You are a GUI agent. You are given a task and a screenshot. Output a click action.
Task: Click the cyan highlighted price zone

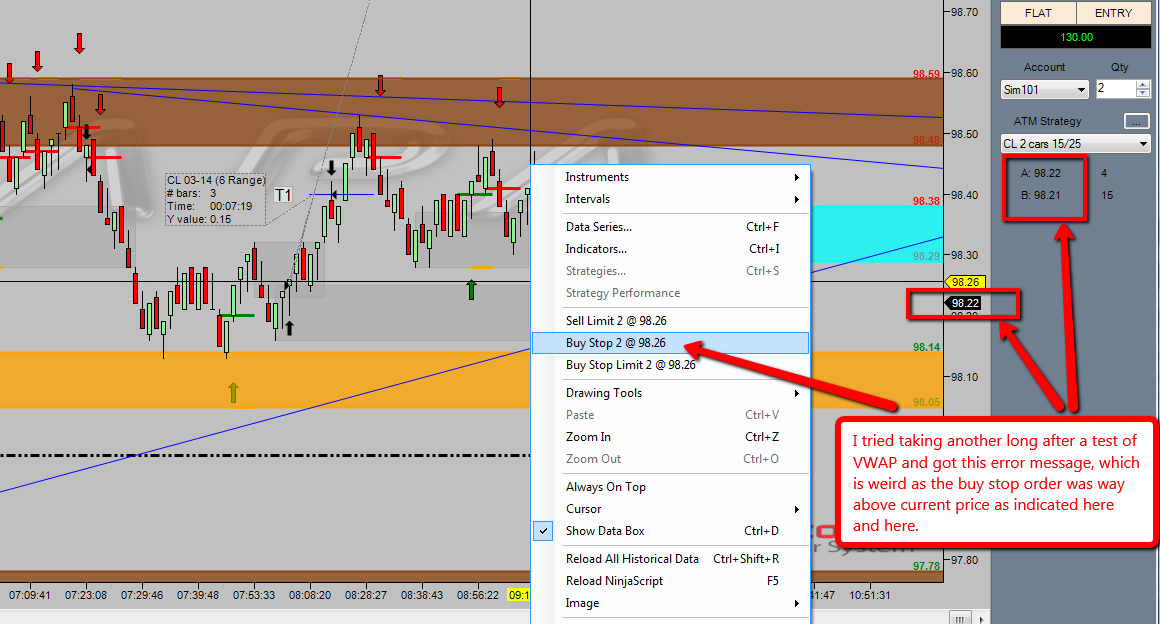coord(877,233)
